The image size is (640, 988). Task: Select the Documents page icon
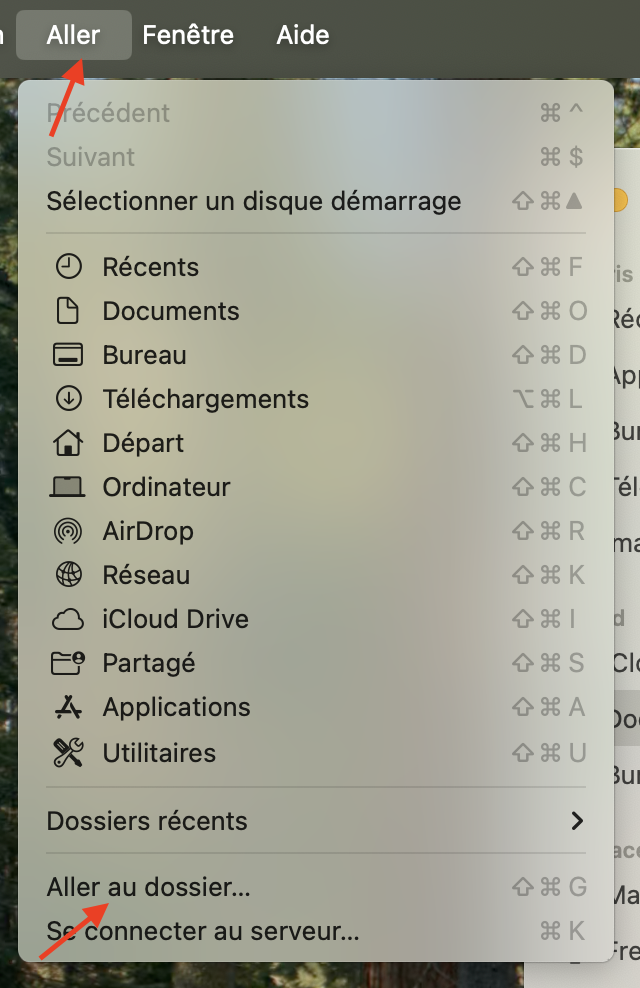click(68, 311)
